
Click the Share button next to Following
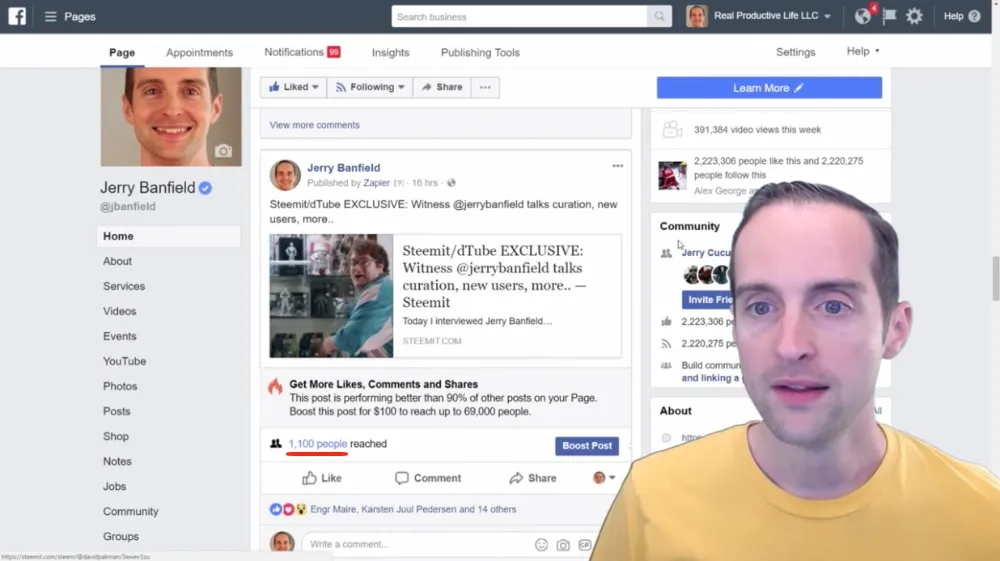[x=442, y=87]
